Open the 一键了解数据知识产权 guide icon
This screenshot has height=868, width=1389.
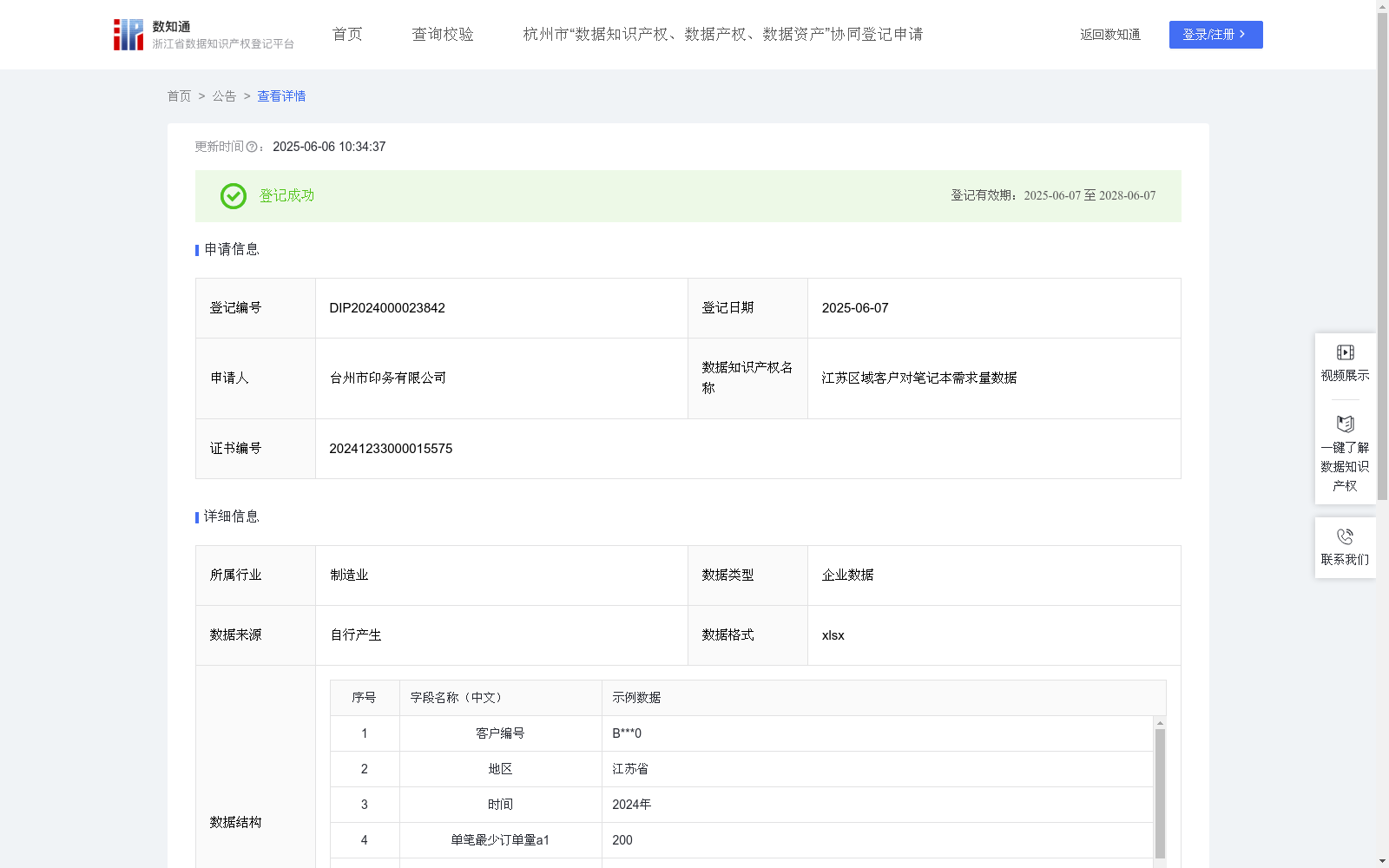pyautogui.click(x=1345, y=424)
